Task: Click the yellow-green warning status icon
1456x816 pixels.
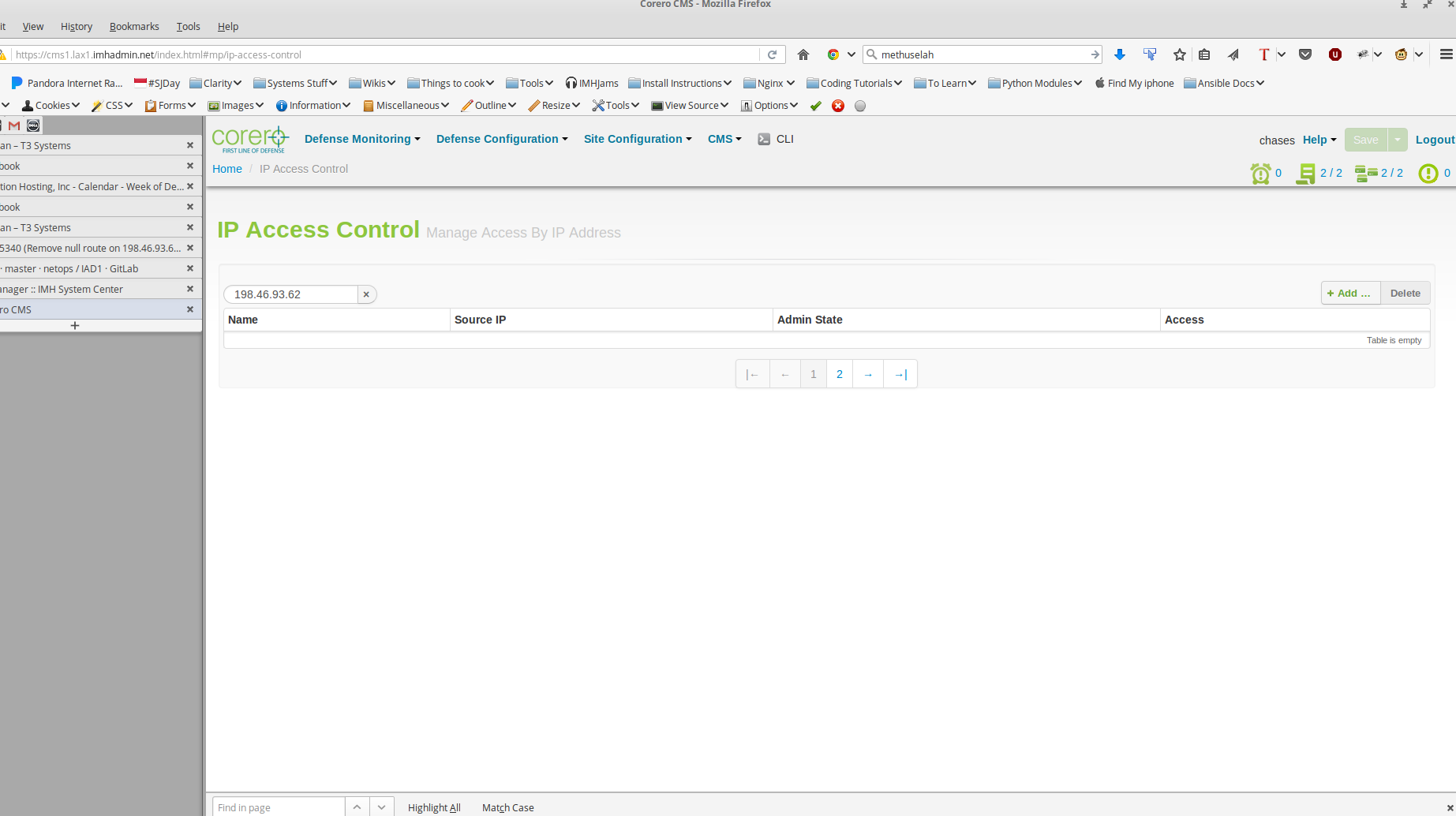Action: (1428, 174)
